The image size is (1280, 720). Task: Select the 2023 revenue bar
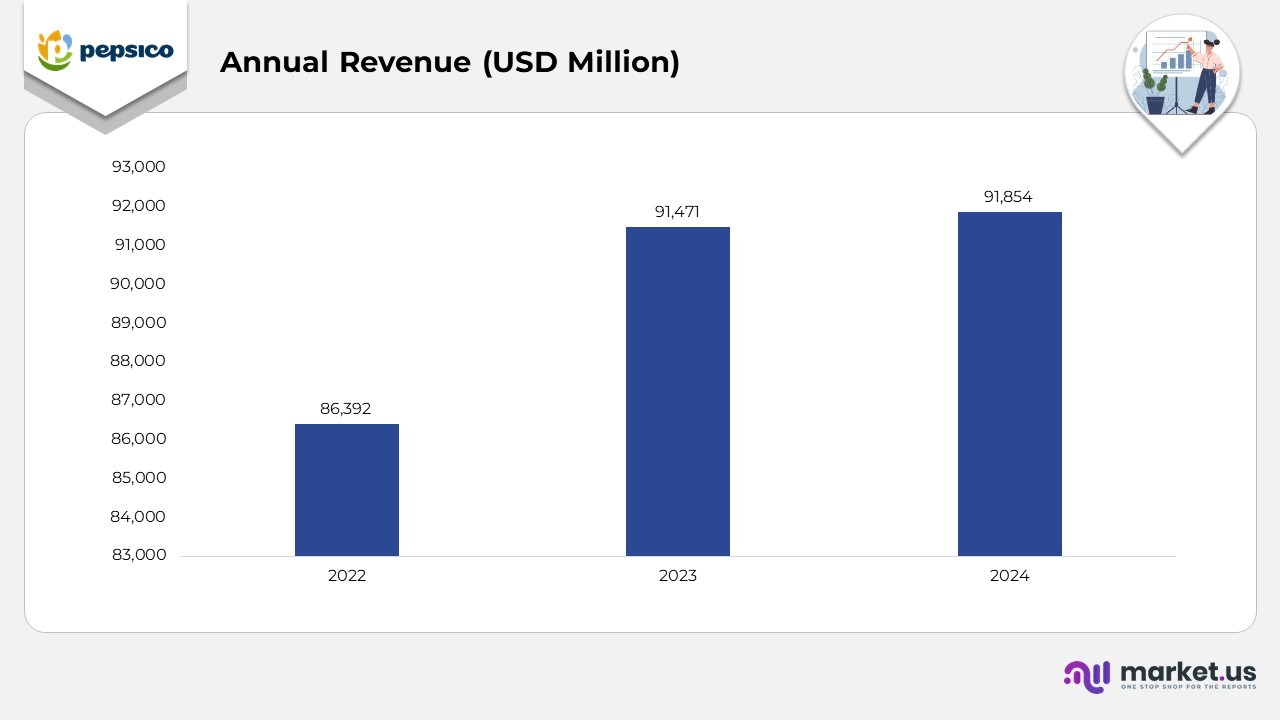pyautogui.click(x=678, y=390)
